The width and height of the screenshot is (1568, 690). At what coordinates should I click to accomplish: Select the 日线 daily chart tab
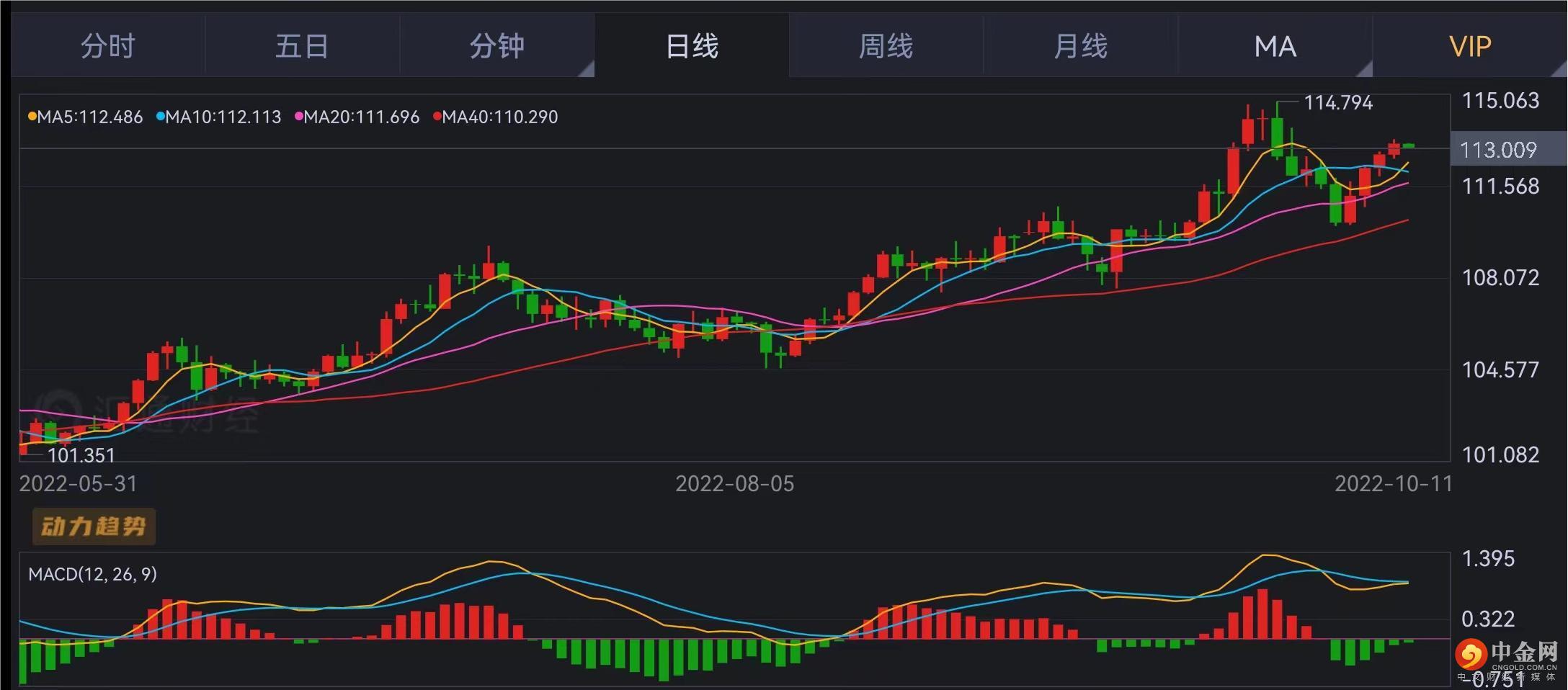(x=692, y=46)
